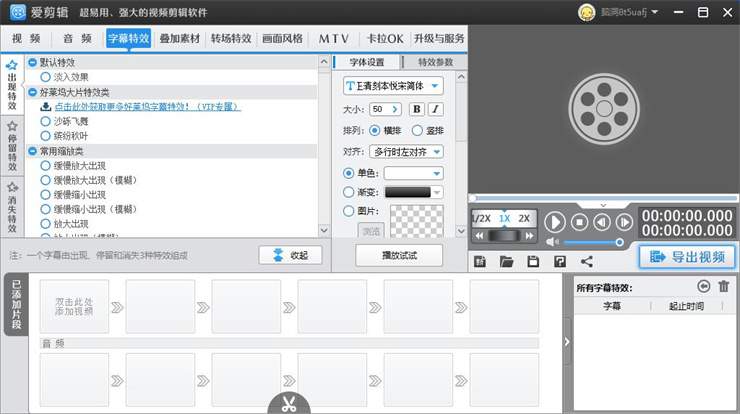
Task: Click the 收起 collapse button
Action: 291,255
